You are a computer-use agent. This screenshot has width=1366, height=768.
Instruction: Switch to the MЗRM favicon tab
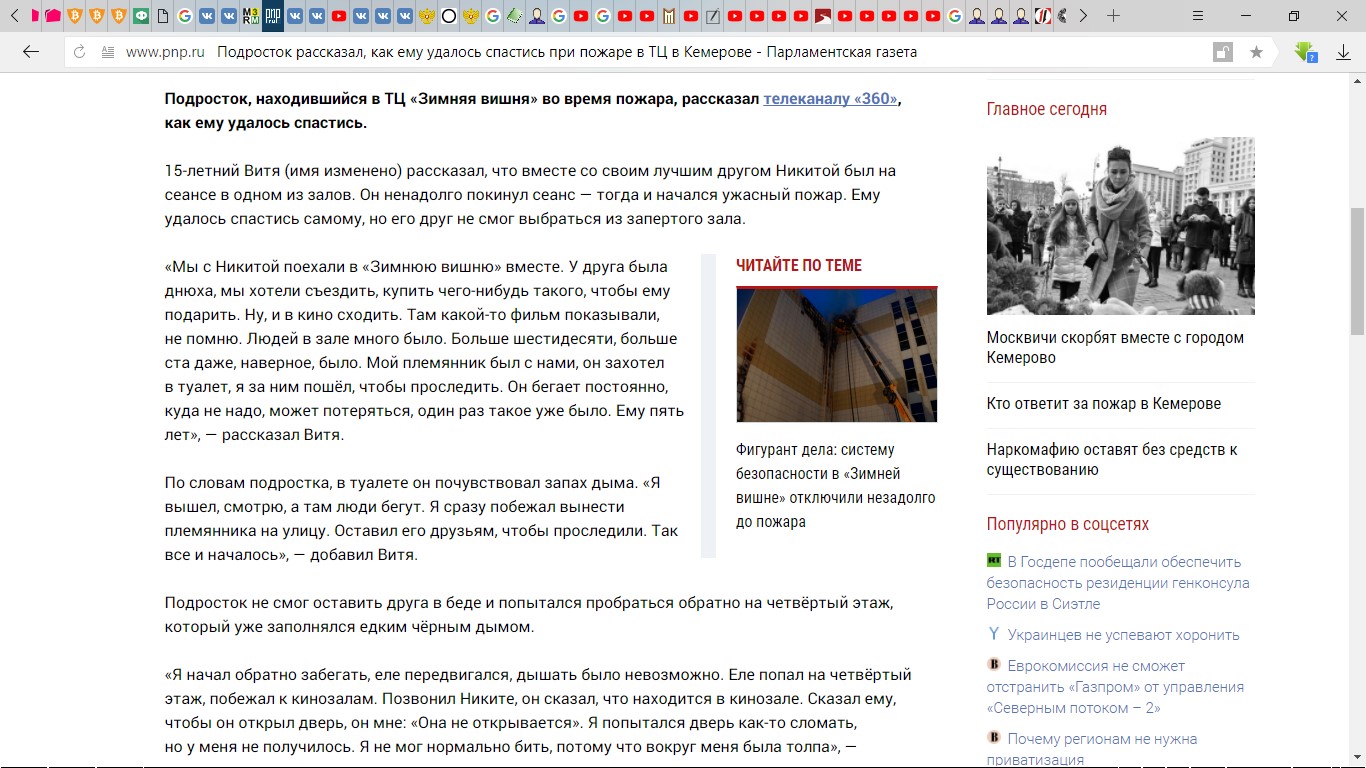click(251, 16)
